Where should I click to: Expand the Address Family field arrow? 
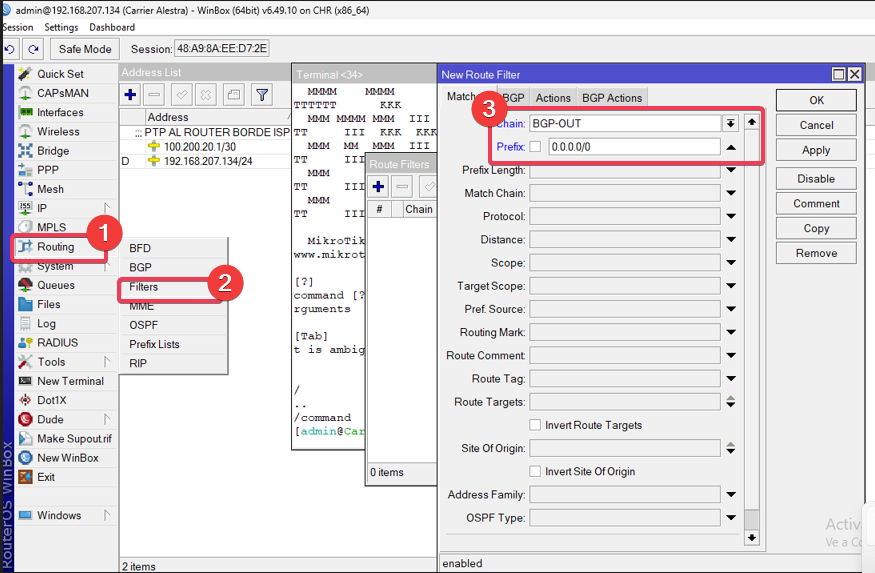(x=731, y=495)
